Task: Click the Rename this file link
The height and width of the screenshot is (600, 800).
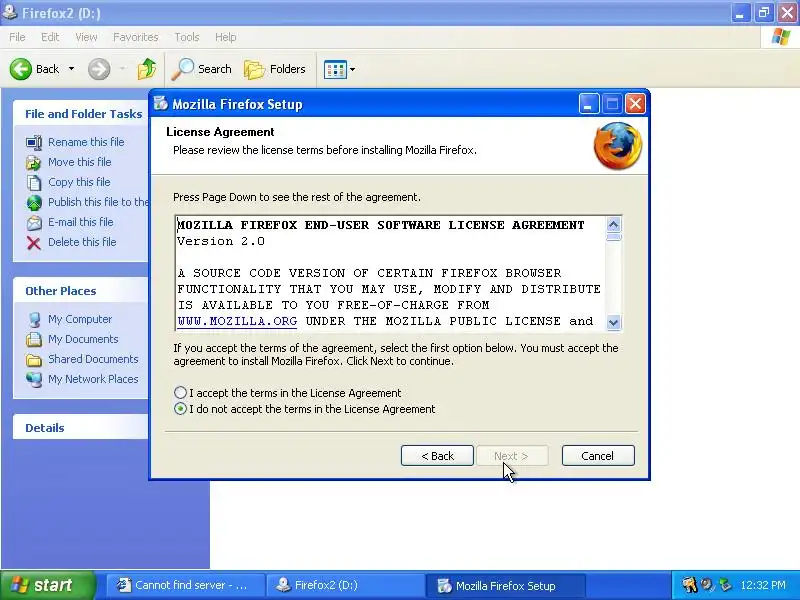Action: [86, 142]
